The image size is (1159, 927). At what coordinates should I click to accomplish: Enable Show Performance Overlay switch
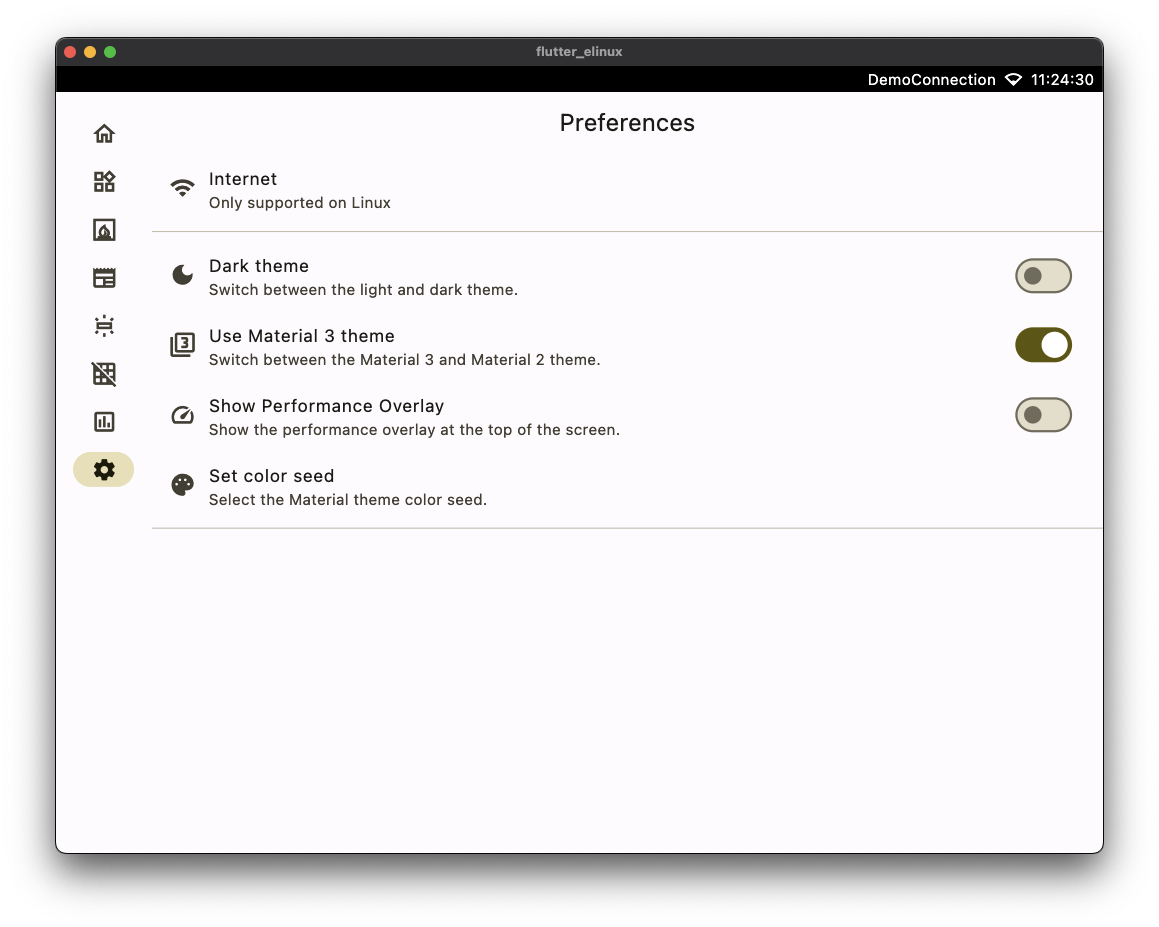(1043, 415)
